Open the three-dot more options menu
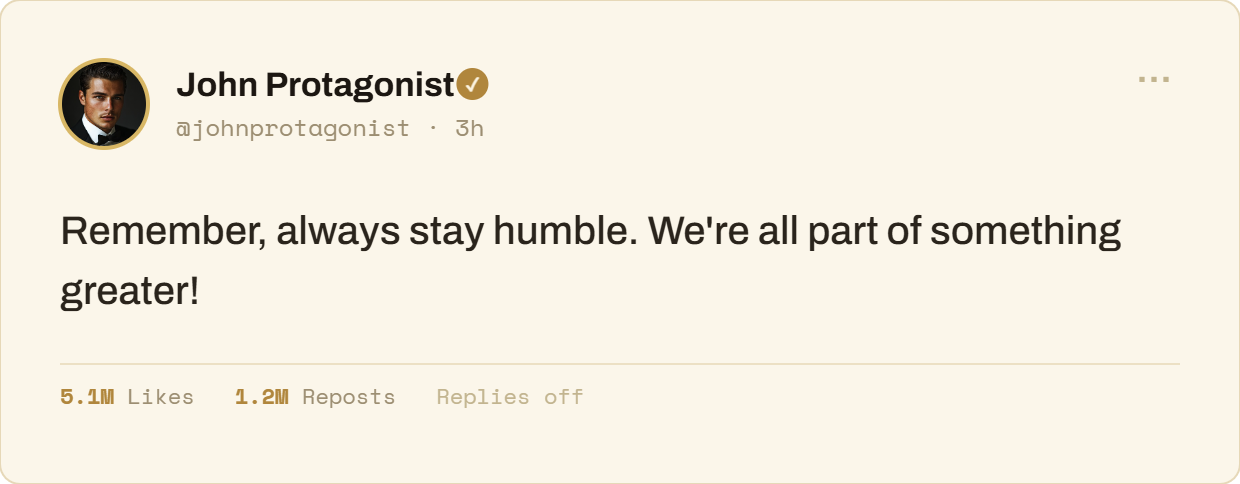 point(1153,80)
